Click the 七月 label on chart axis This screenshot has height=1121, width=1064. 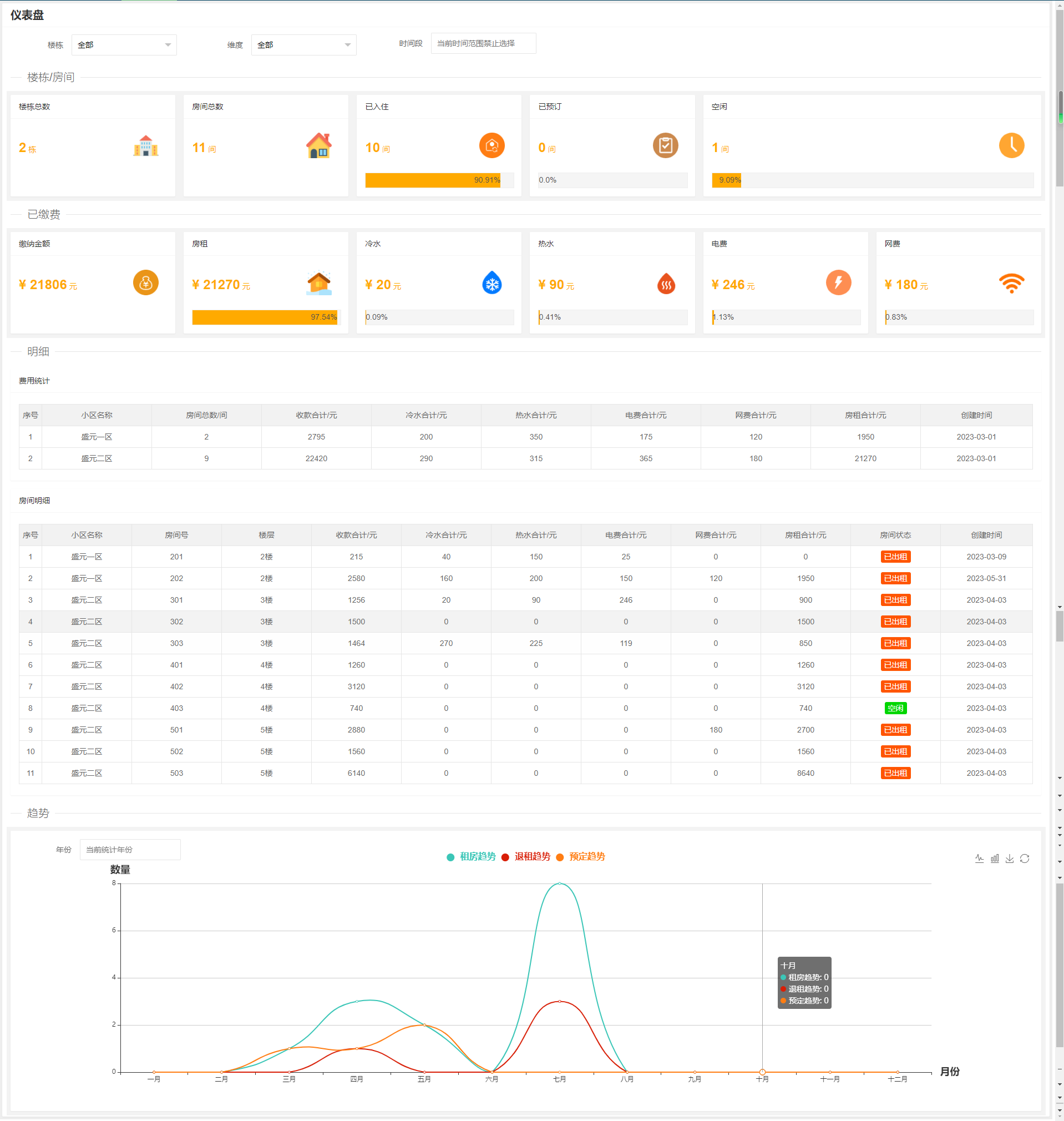pos(559,1079)
